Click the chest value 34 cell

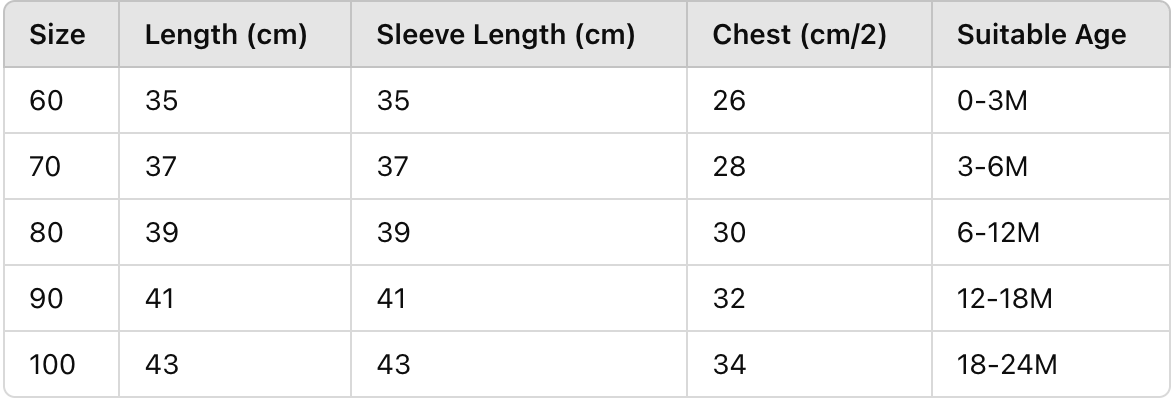(729, 365)
